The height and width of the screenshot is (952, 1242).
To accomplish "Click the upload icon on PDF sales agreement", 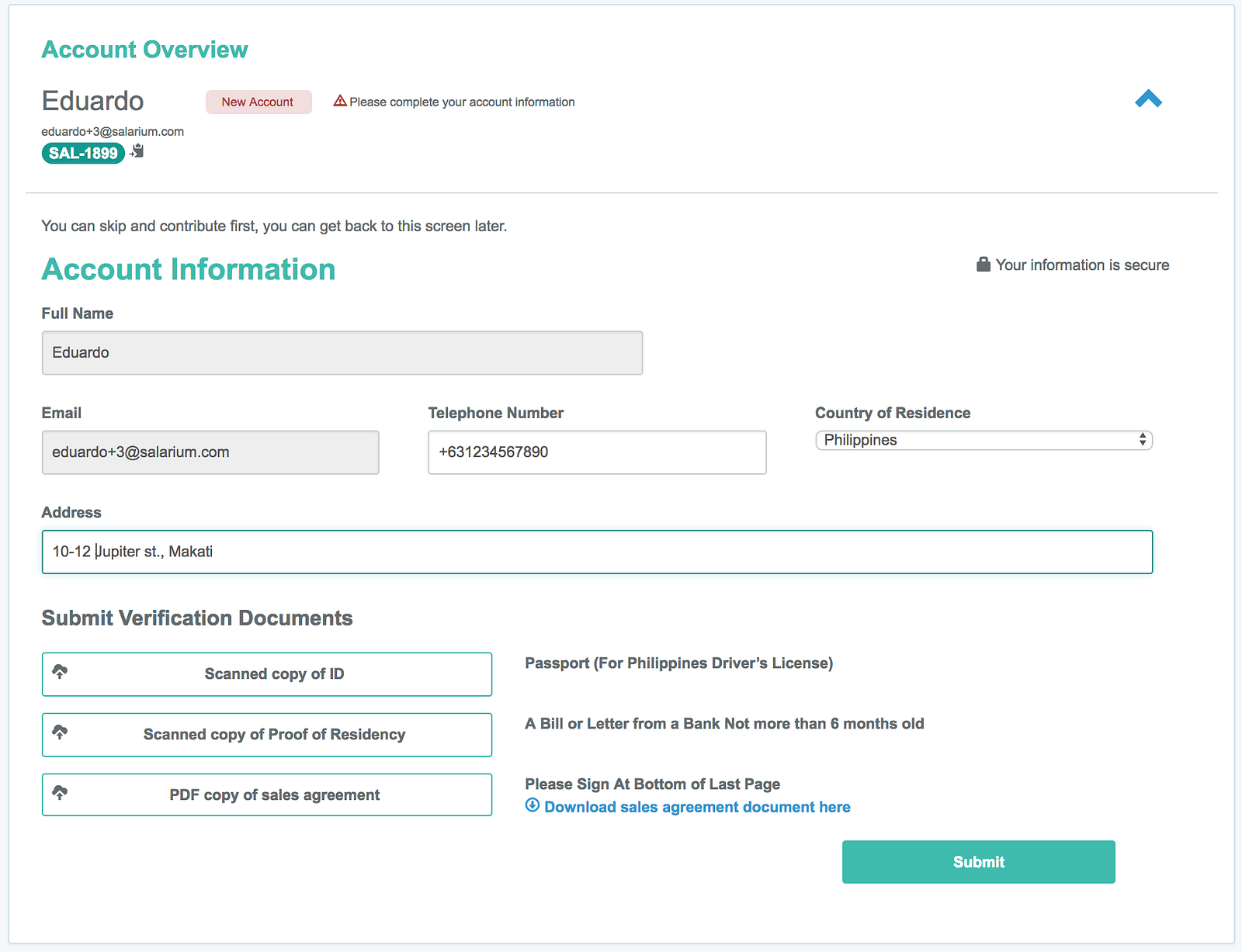I will [60, 792].
